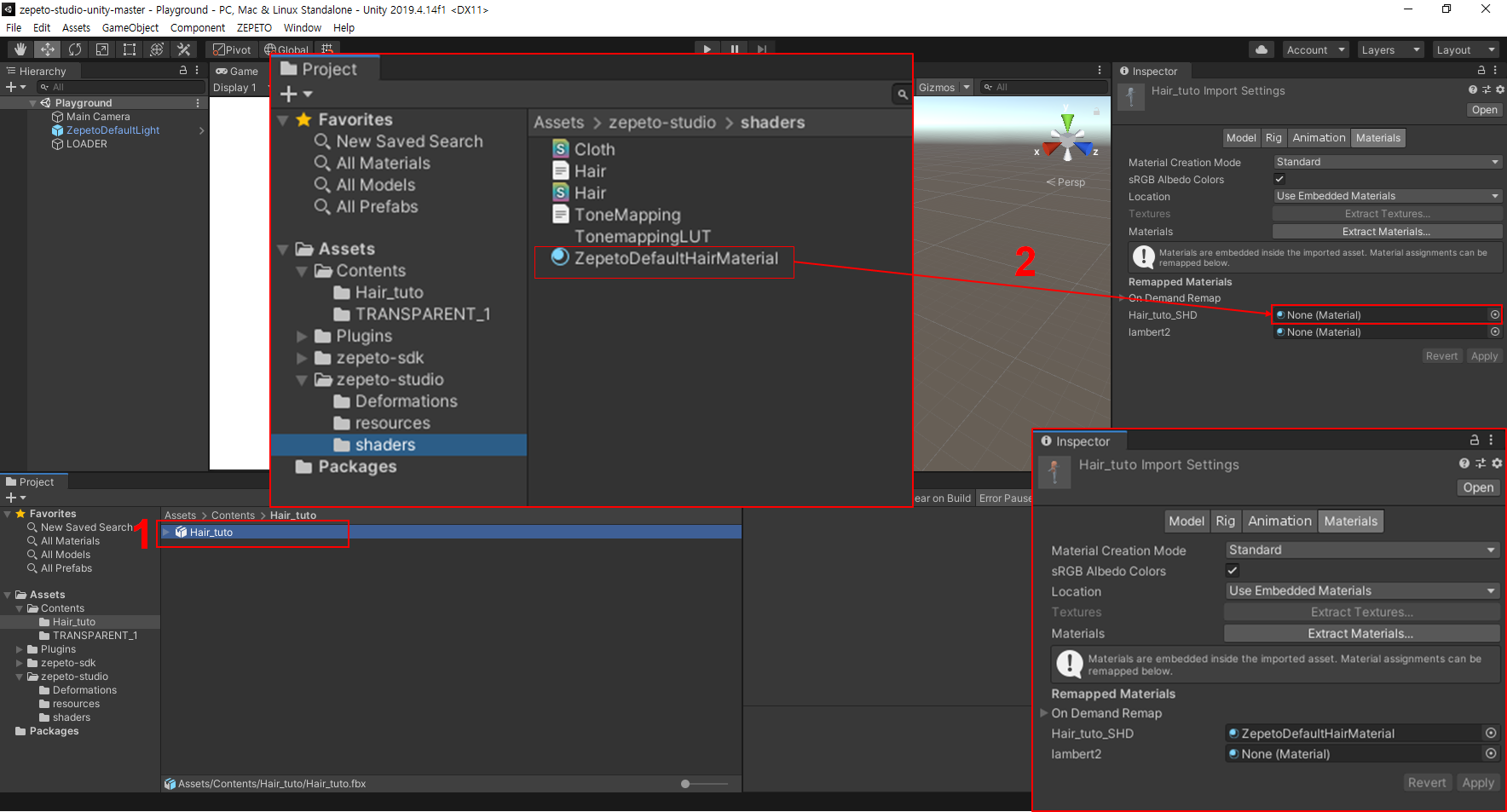
Task: Select the Hand tool in the toolbar
Action: pos(20,49)
